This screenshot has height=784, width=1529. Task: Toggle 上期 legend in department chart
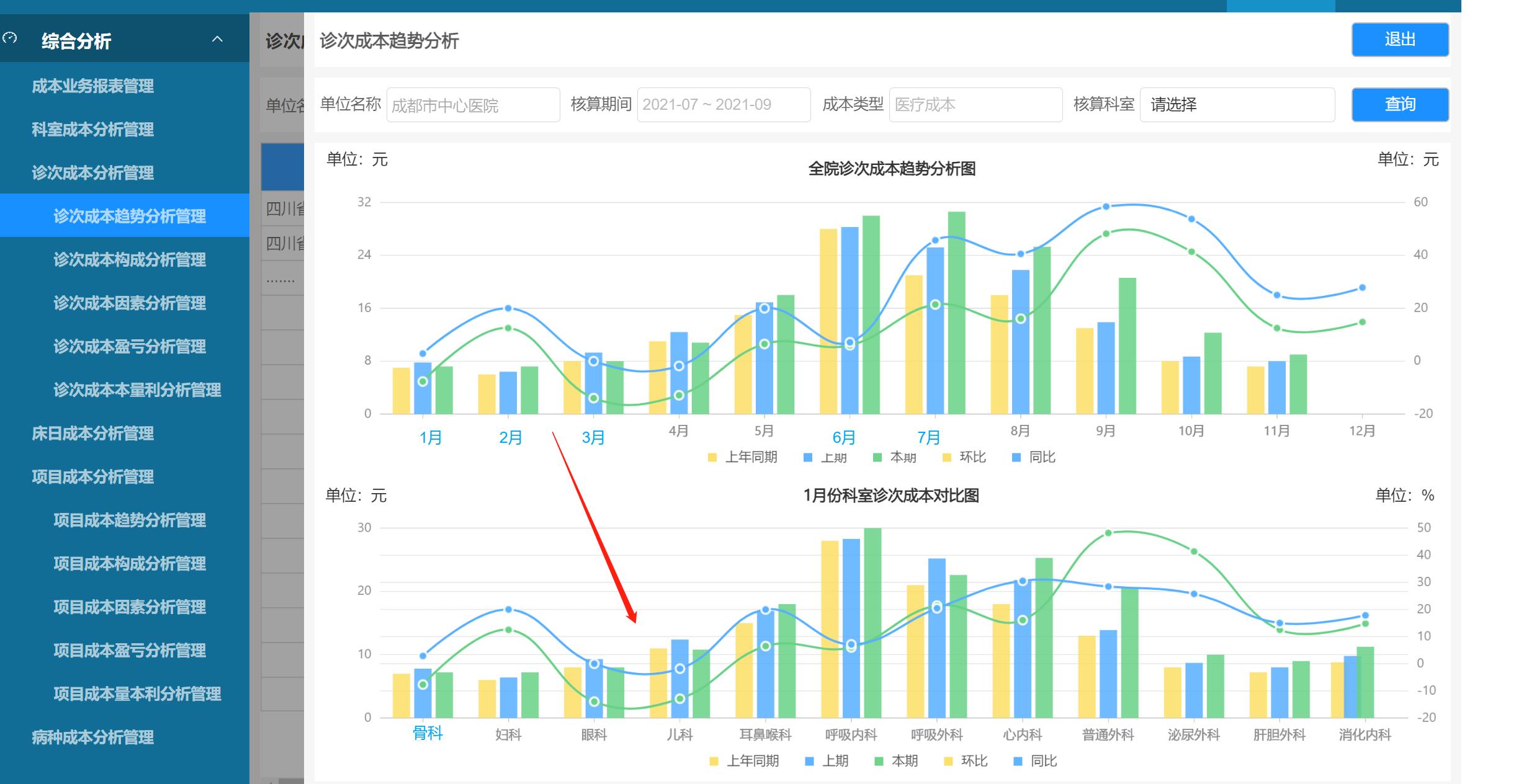click(x=827, y=761)
